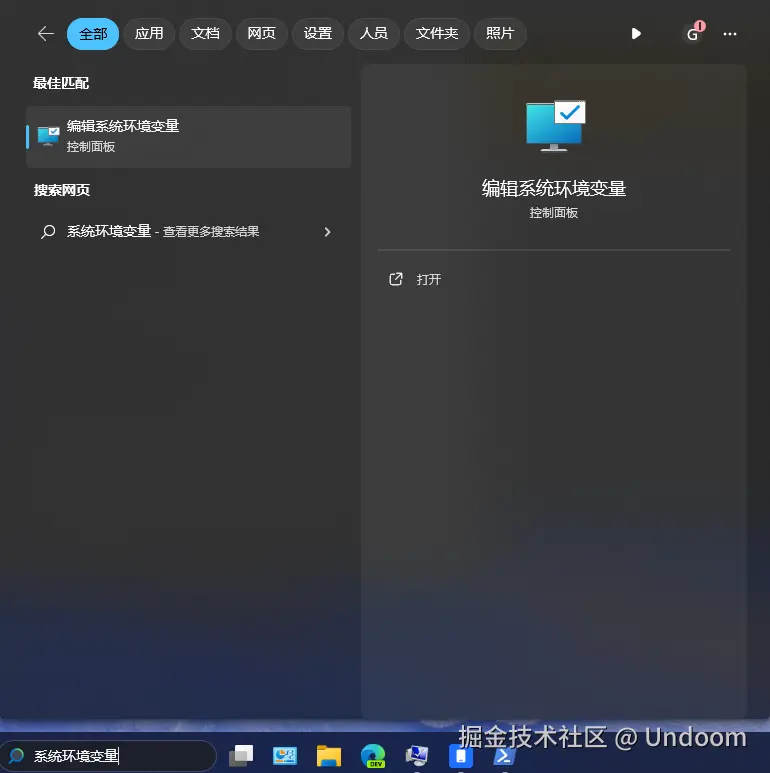Switch to the 人员 filter tab
The image size is (770, 773).
374,34
